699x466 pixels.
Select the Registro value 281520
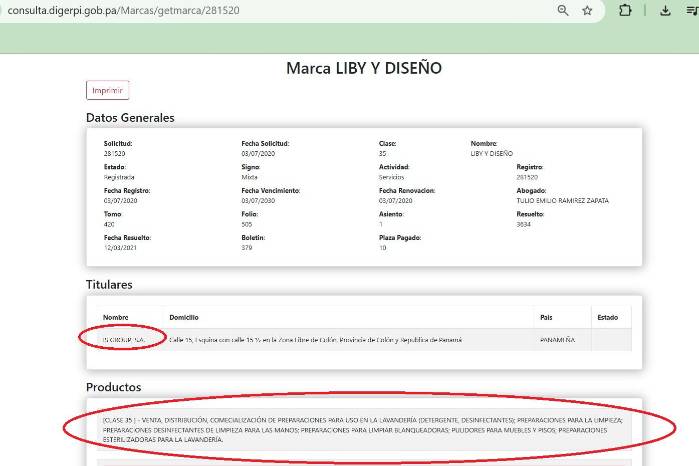click(527, 177)
